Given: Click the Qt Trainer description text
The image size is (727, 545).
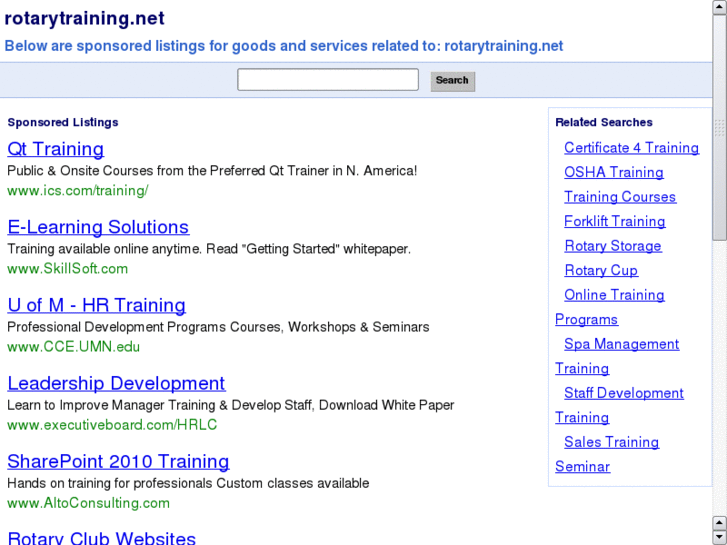Looking at the screenshot, I should coord(212,171).
